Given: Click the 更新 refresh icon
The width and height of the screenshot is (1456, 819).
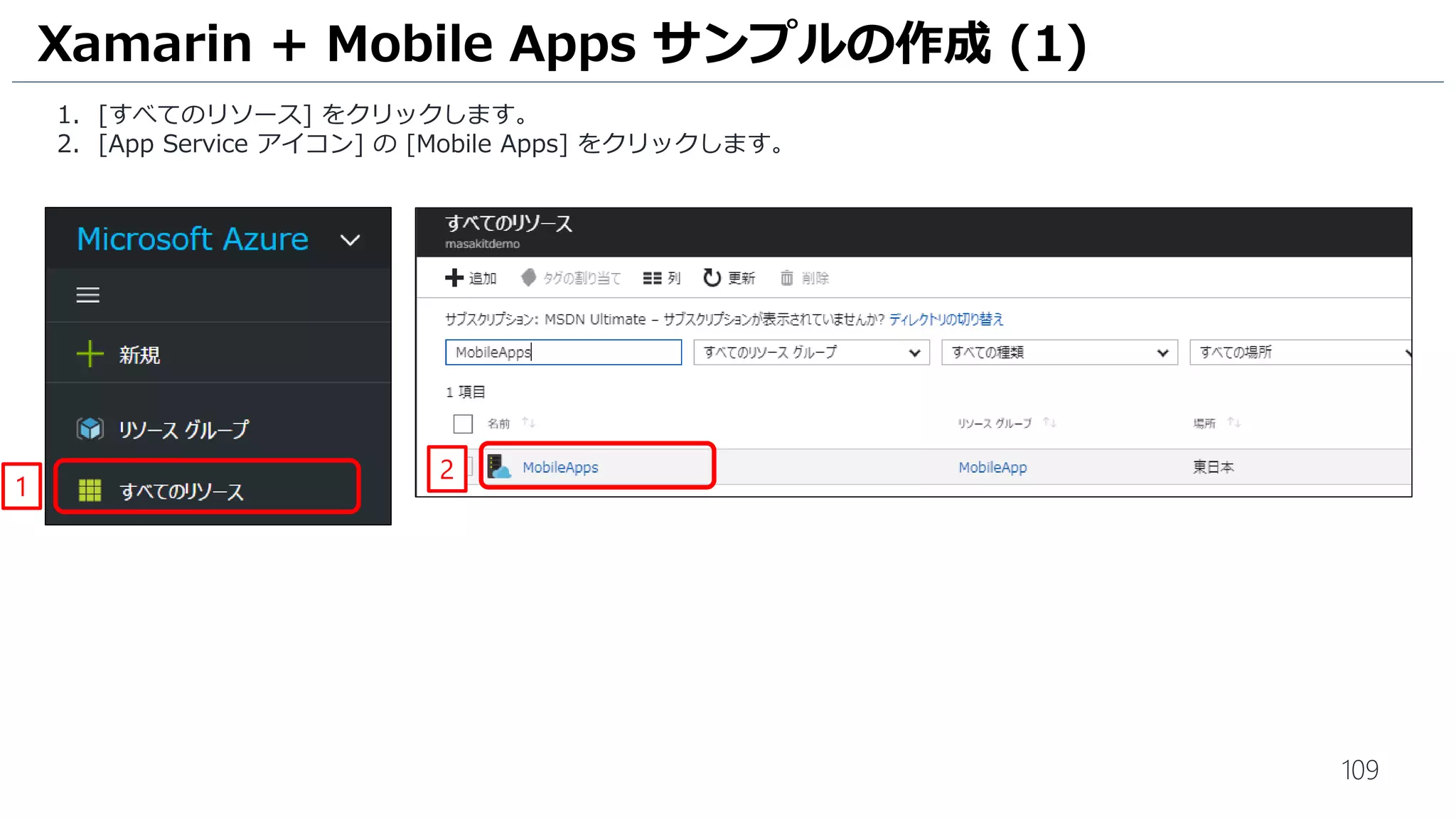Looking at the screenshot, I should [712, 277].
